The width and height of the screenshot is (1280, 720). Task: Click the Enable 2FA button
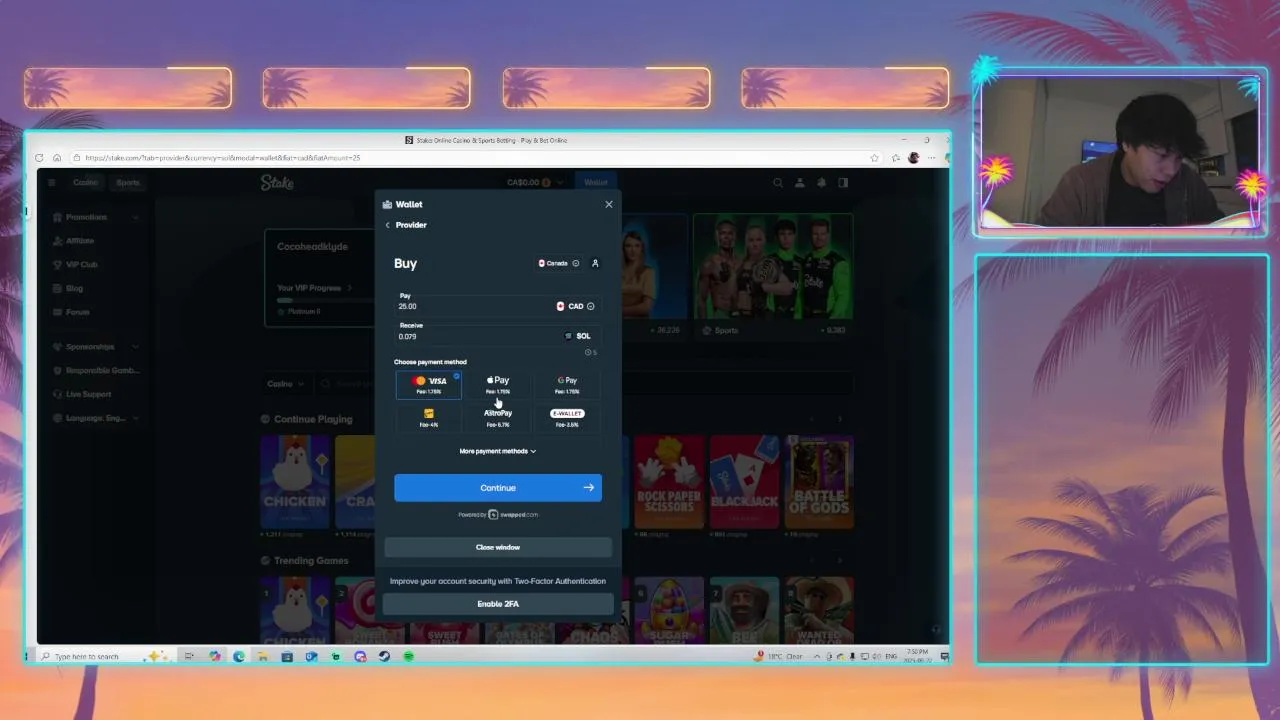pos(498,604)
